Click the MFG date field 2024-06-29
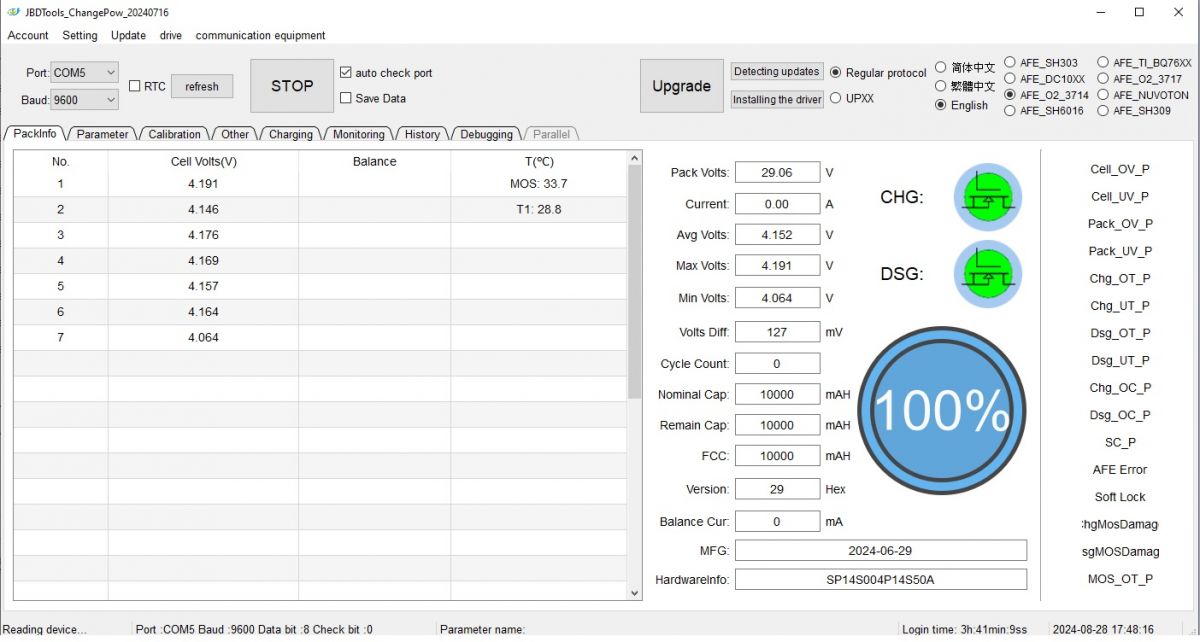Viewport: 1200px width, 642px height. tap(881, 551)
